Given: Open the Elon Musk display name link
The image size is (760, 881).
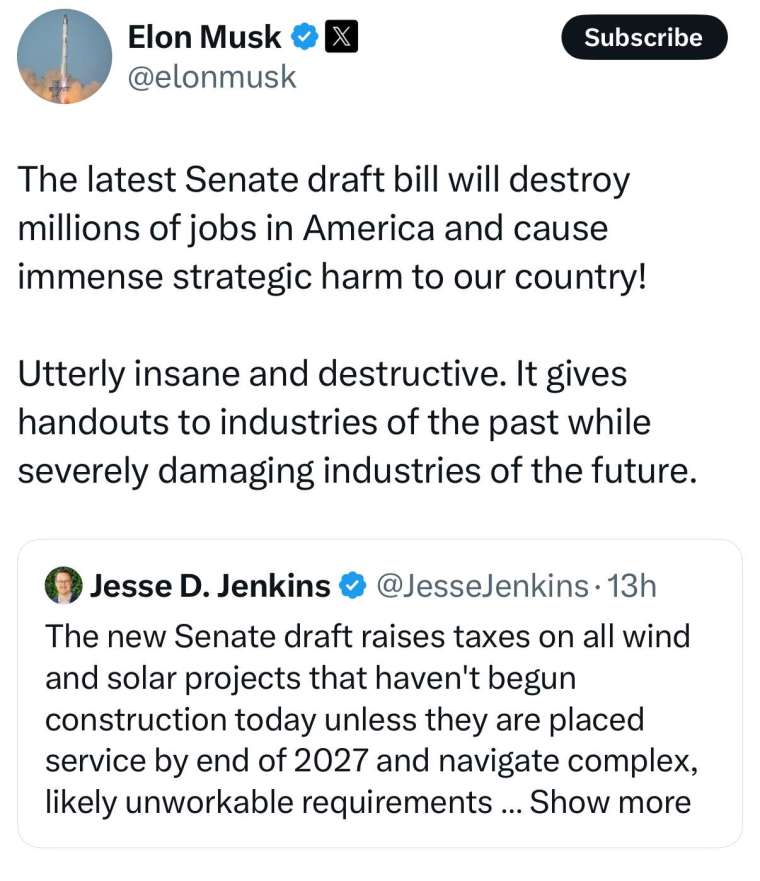Looking at the screenshot, I should (204, 37).
